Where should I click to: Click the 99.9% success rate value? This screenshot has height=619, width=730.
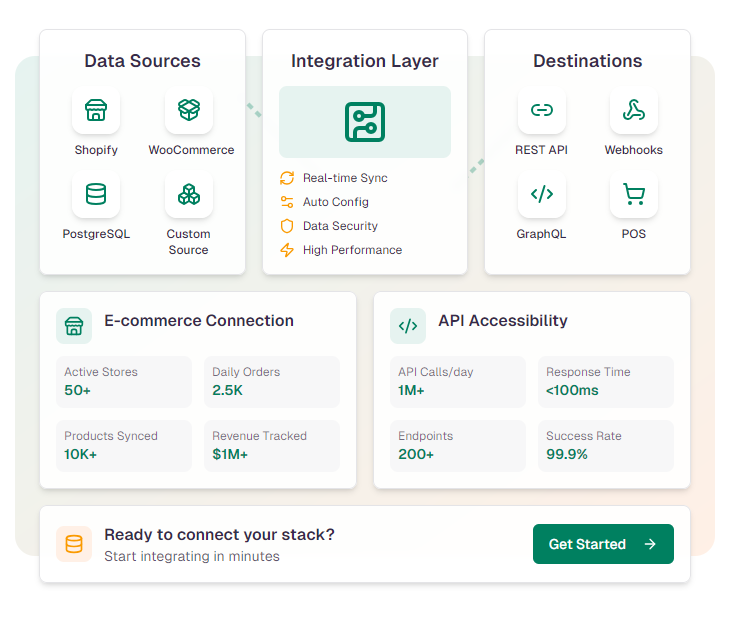tap(567, 454)
